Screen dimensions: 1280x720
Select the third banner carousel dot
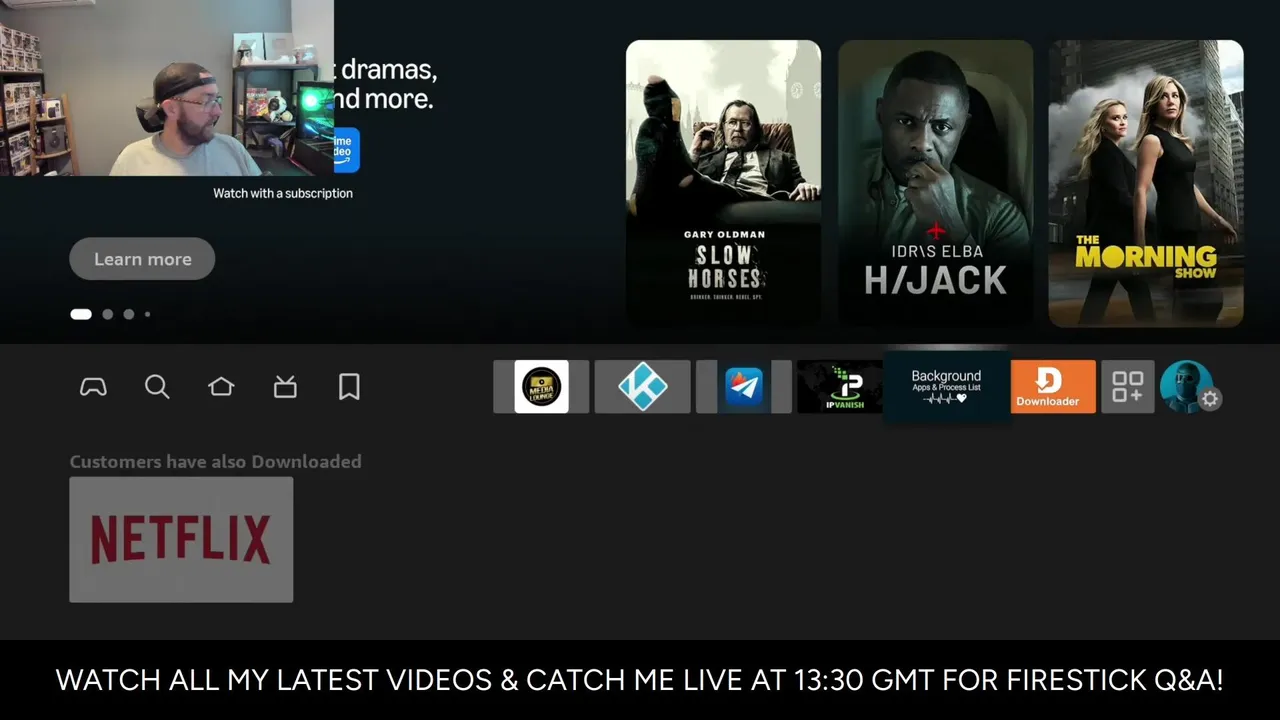tap(128, 314)
